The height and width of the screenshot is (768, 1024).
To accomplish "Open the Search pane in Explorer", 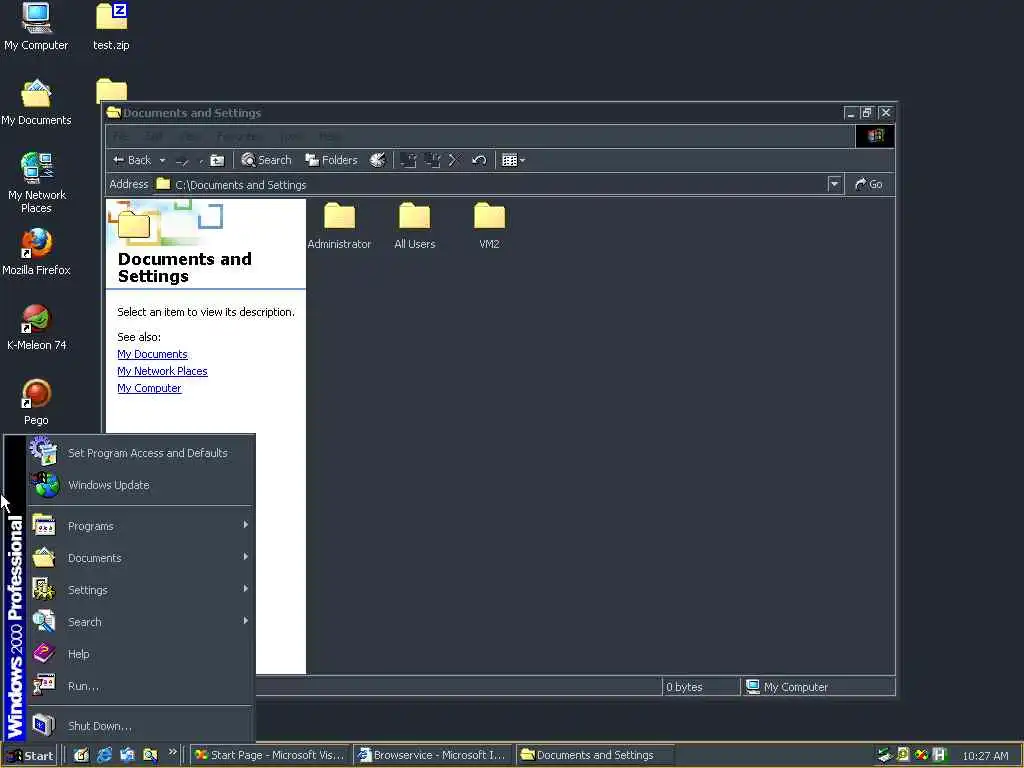I will coord(266,160).
